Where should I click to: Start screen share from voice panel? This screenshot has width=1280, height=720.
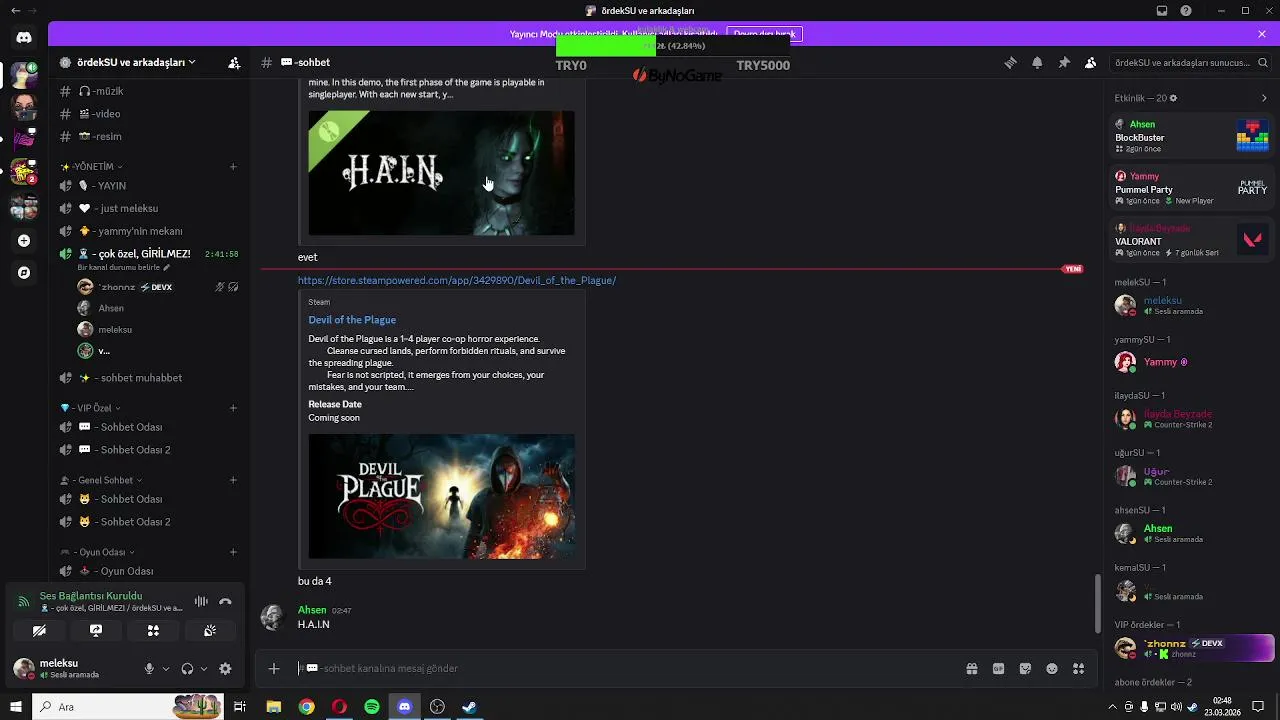pyautogui.click(x=96, y=631)
